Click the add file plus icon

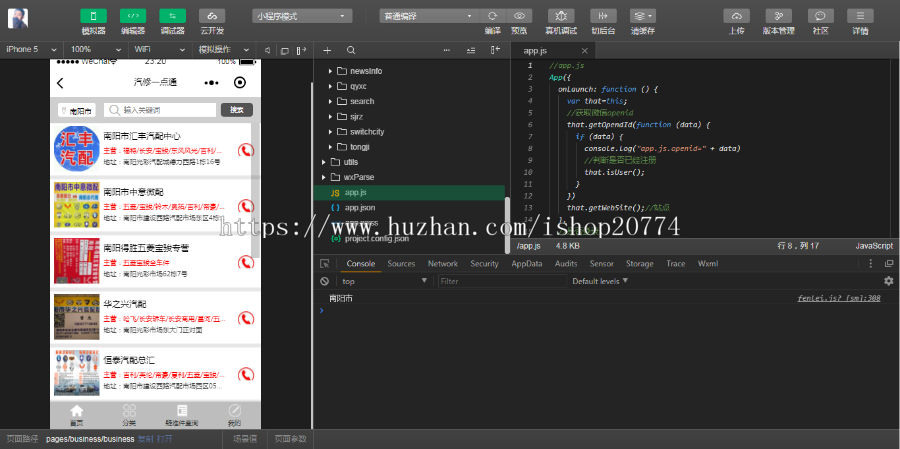tap(327, 50)
